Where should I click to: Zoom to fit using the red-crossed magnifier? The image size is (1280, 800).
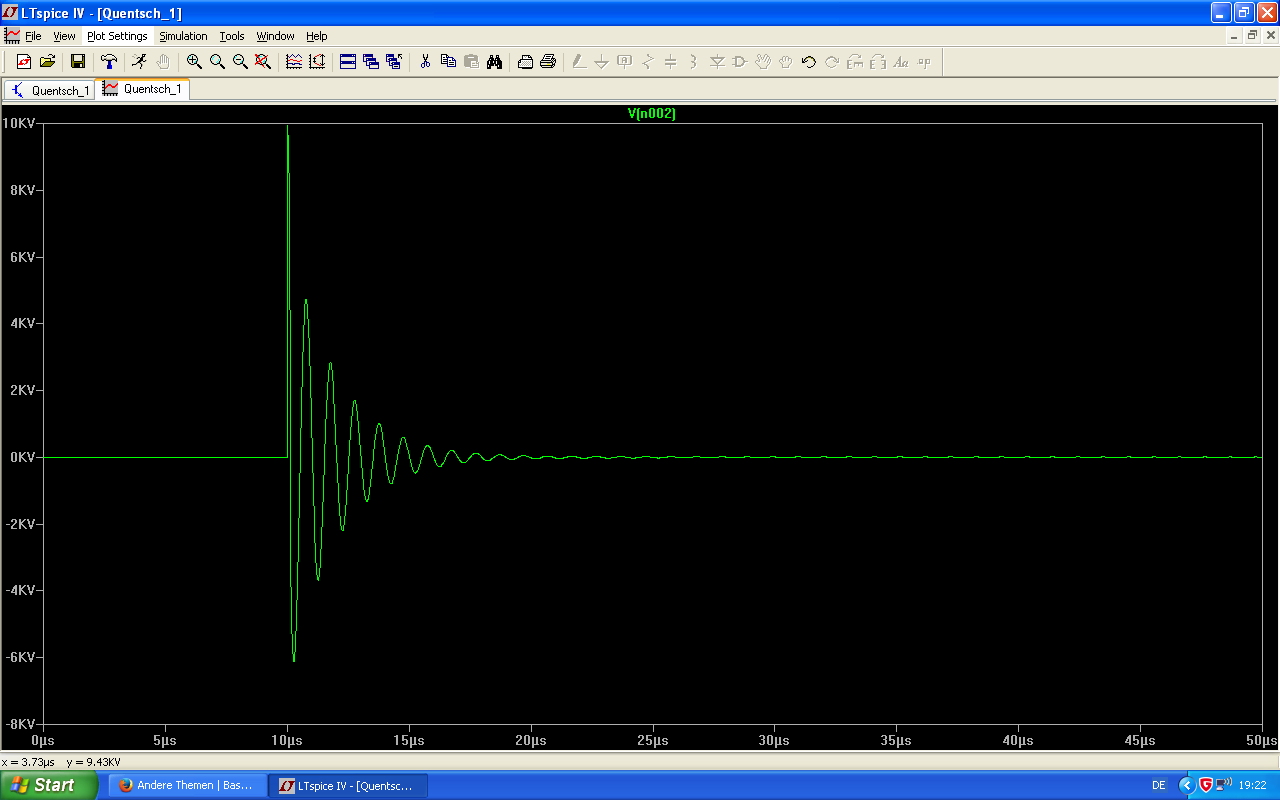(x=263, y=62)
